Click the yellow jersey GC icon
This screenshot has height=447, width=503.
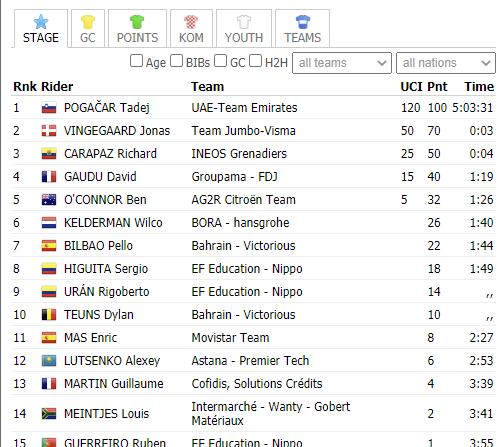88,22
